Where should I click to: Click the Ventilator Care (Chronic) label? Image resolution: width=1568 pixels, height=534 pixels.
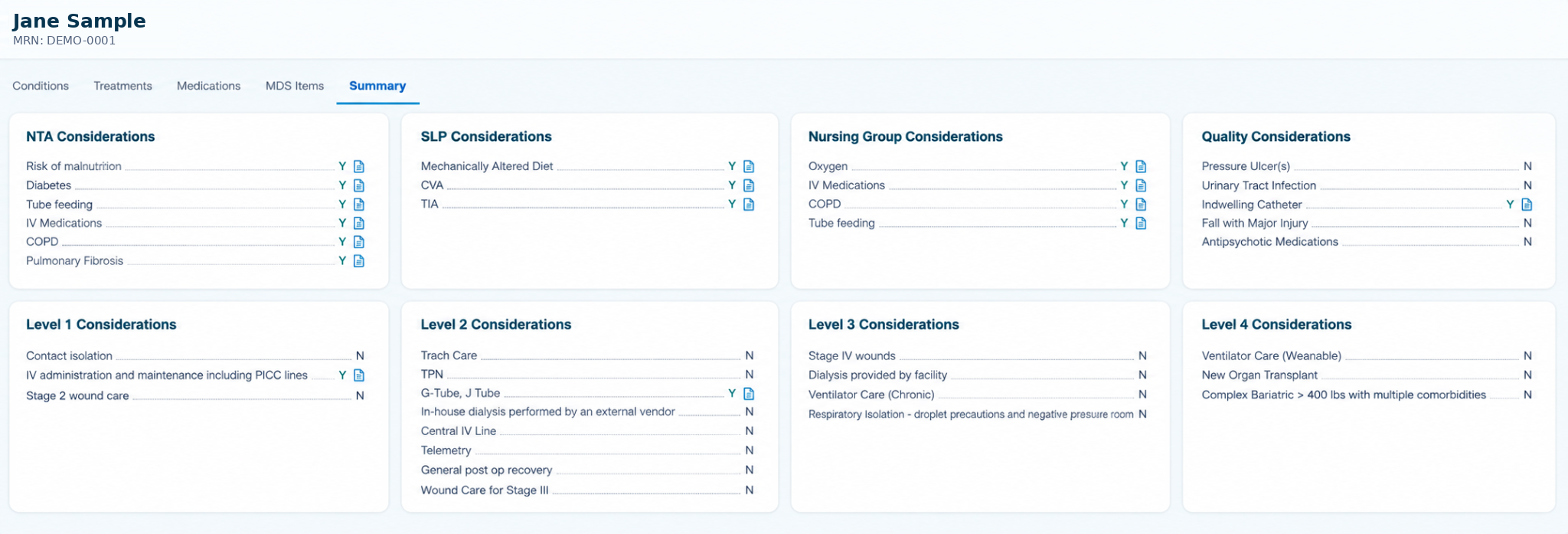[871, 395]
